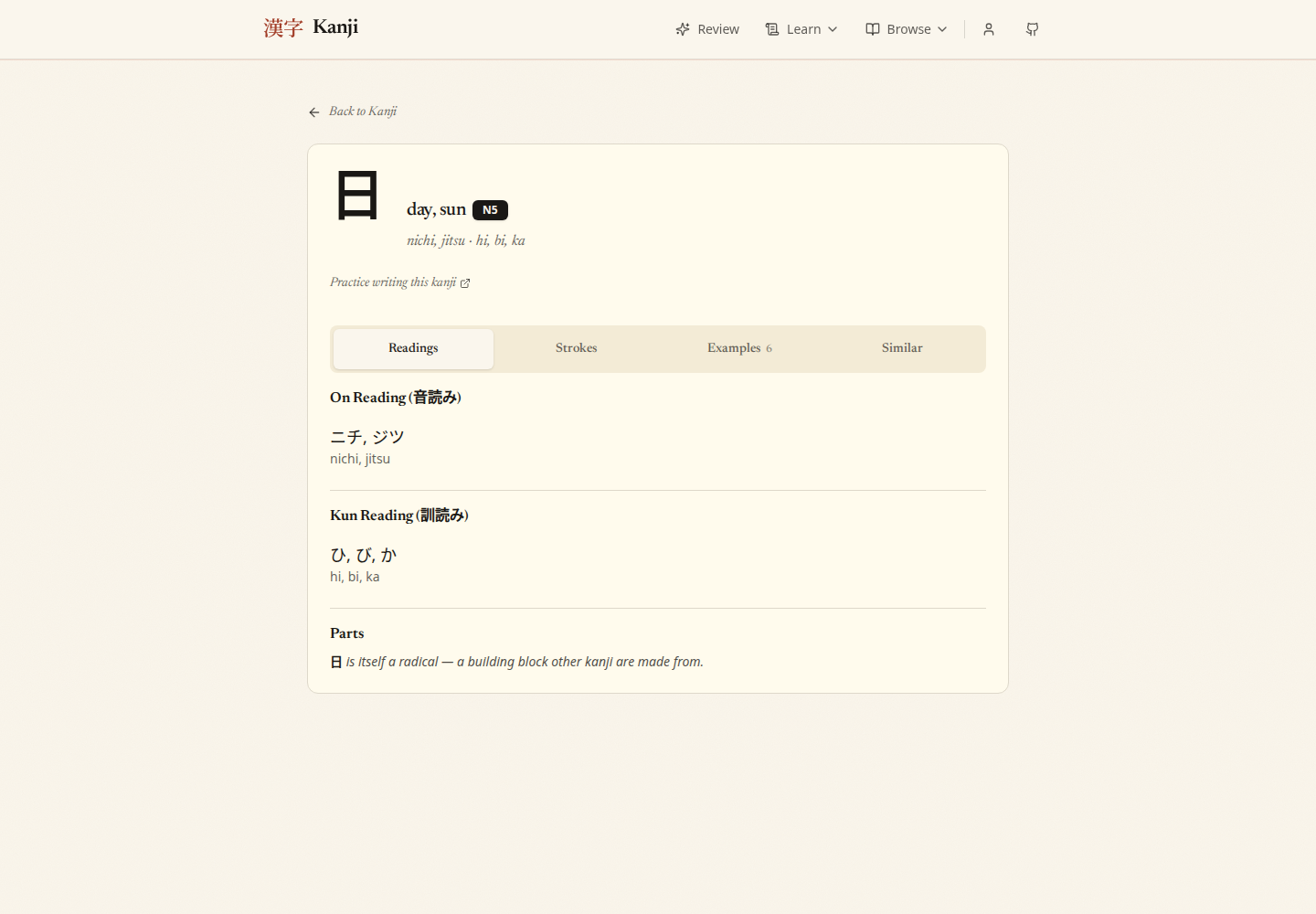Screen dimensions: 1316x914
Task: Click the On Reading (音読み) heading
Action: [x=396, y=398]
